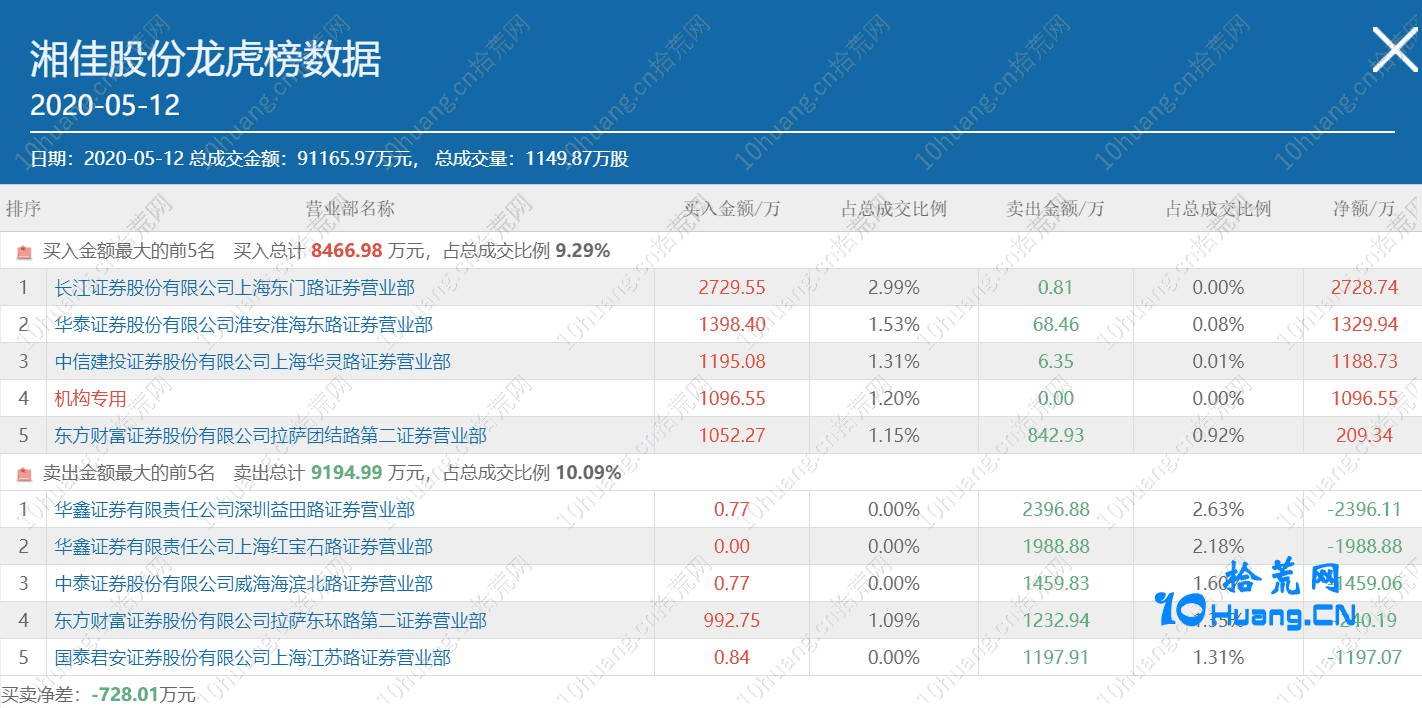Image resolution: width=1422 pixels, height=708 pixels.
Task: Open 长江证券上海东门路证券营业部 link
Action: (x=234, y=288)
